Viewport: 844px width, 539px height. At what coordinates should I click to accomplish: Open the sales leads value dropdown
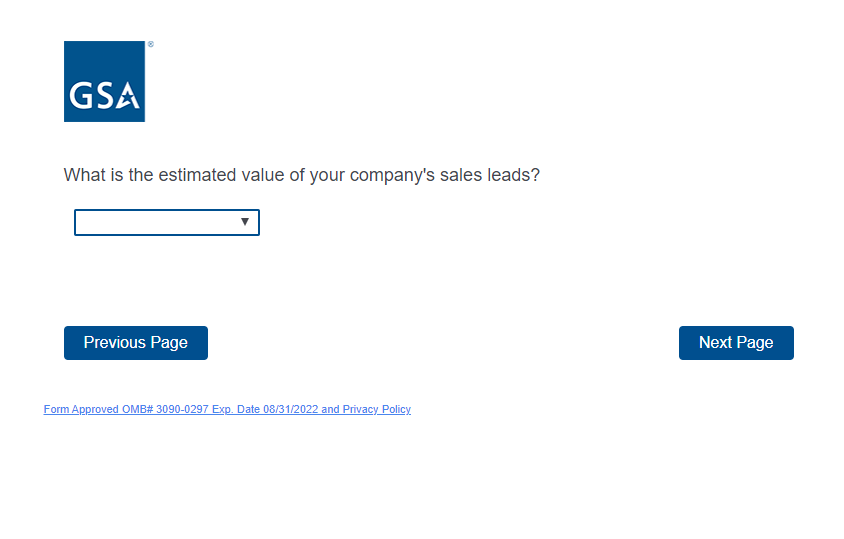coord(167,222)
